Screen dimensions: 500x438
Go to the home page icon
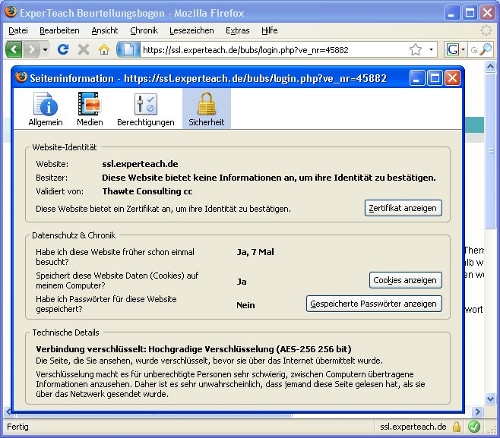coord(104,50)
